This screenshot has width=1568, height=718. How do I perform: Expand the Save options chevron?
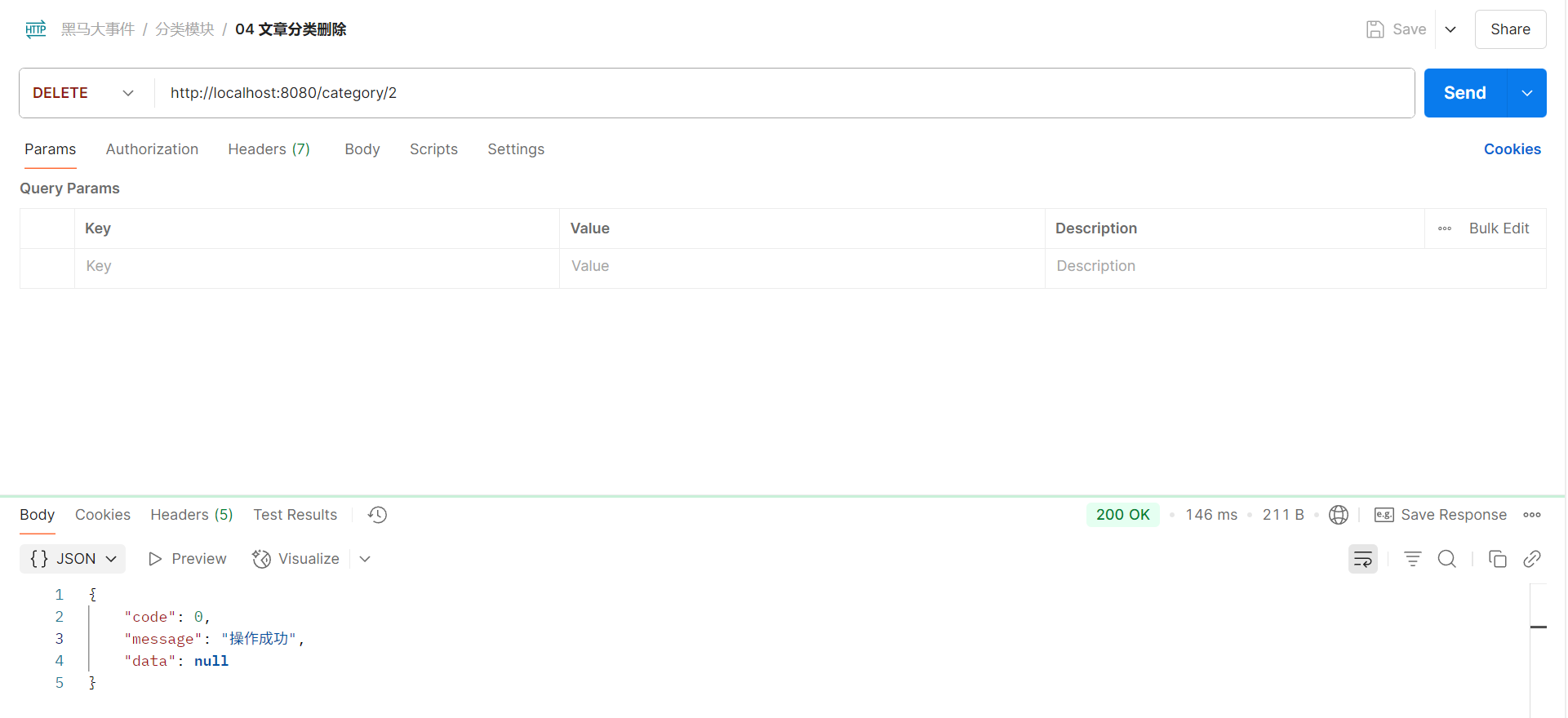pos(1450,29)
